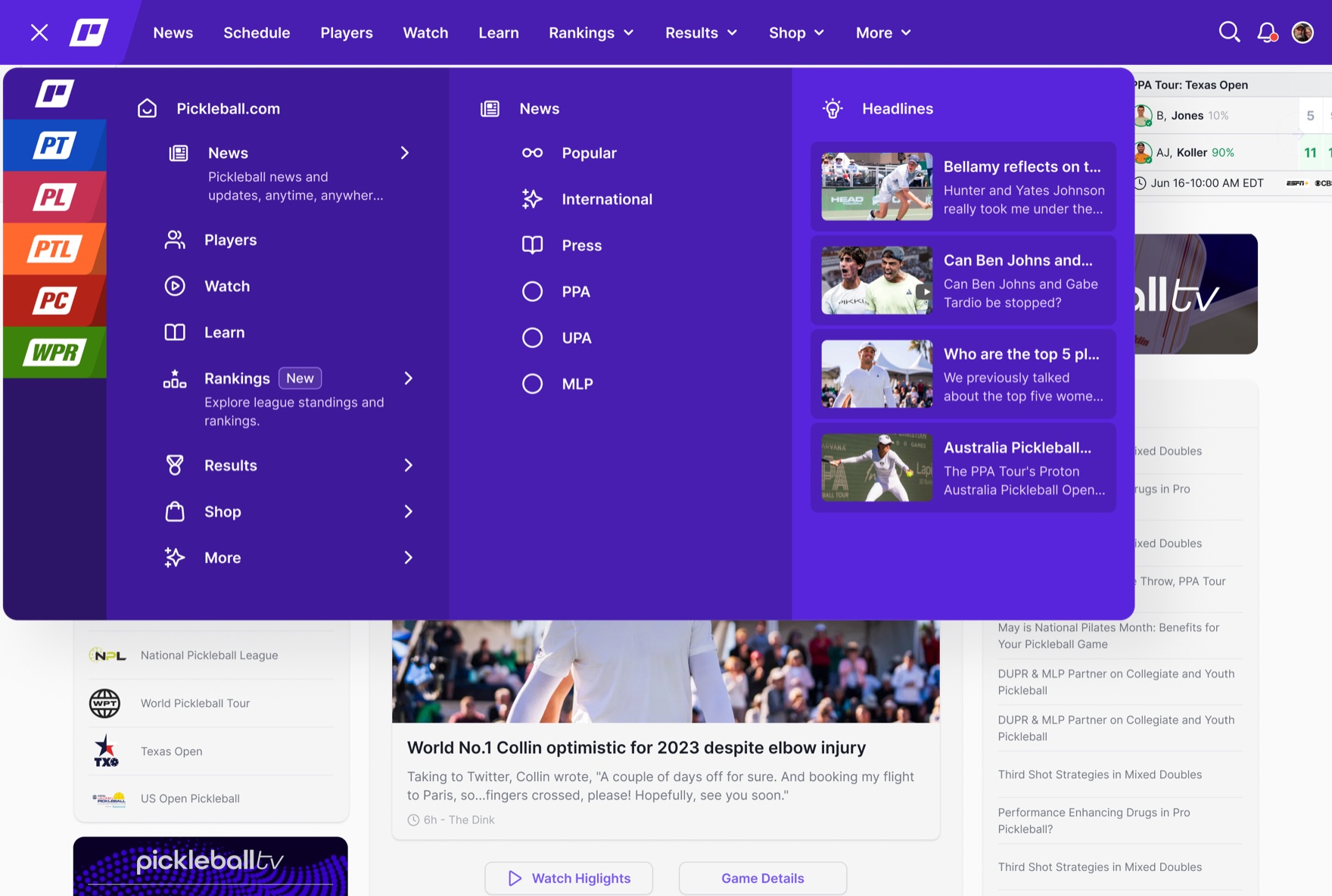Click the More sparkle icon

coord(175,558)
